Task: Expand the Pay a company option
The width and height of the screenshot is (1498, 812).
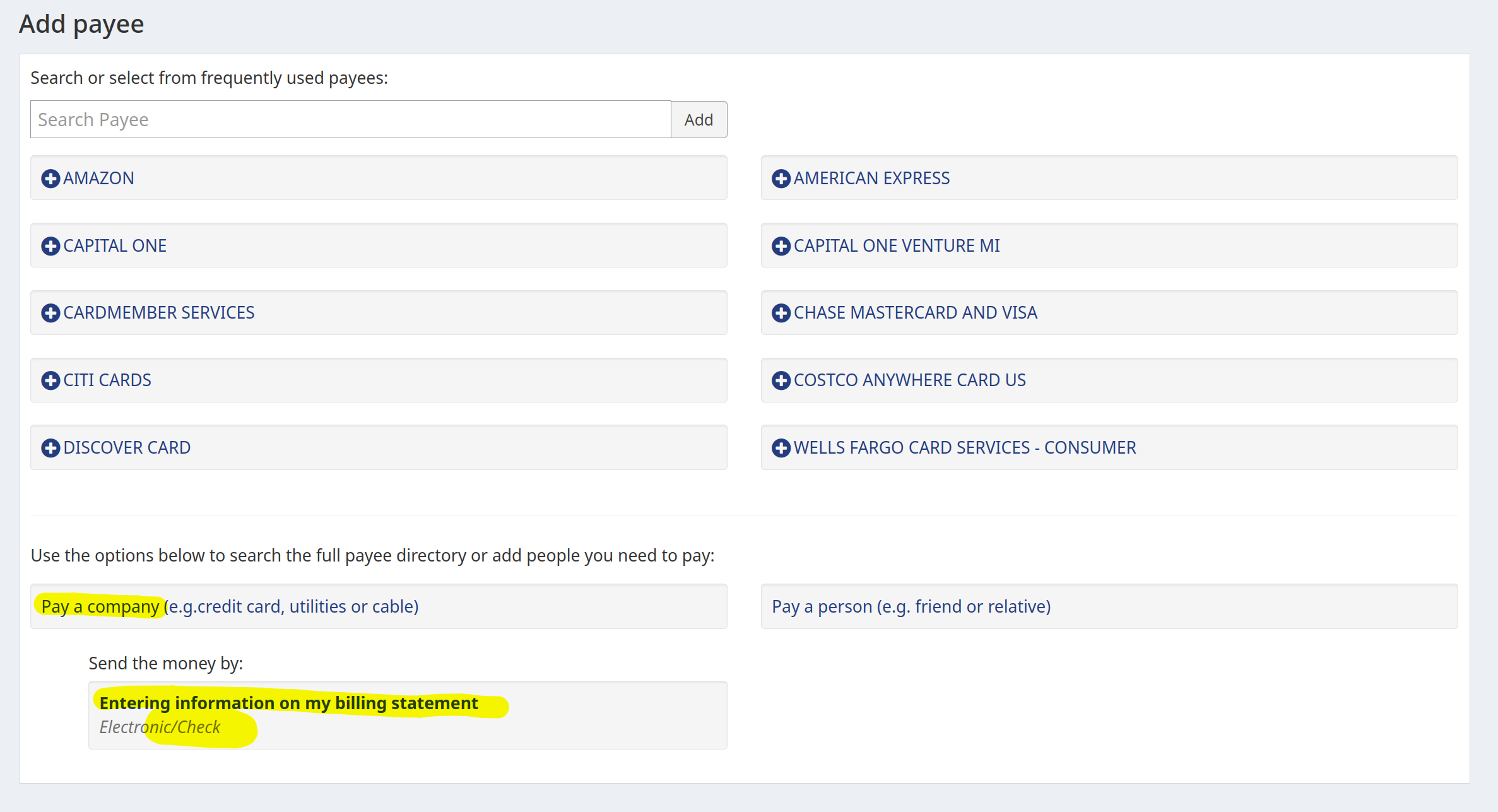Action: [230, 606]
